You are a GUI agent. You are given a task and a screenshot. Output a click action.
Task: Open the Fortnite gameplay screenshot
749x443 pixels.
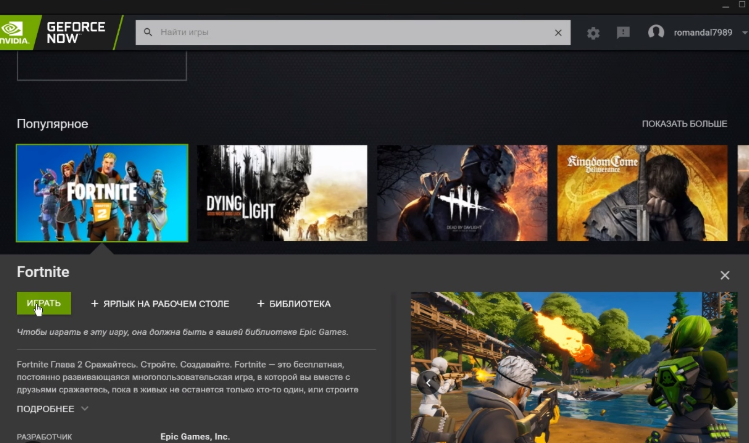(574, 367)
